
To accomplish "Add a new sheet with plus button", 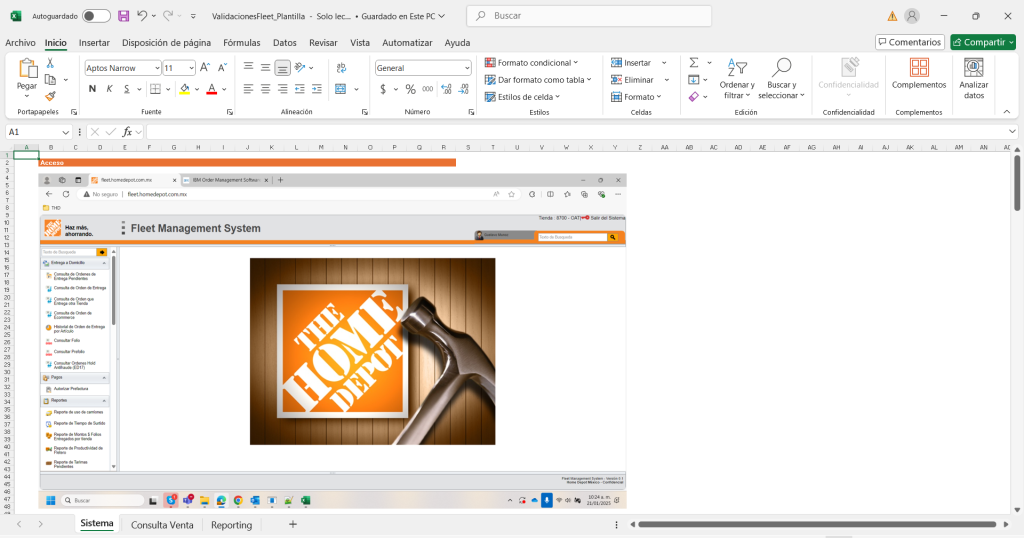I will click(293, 524).
